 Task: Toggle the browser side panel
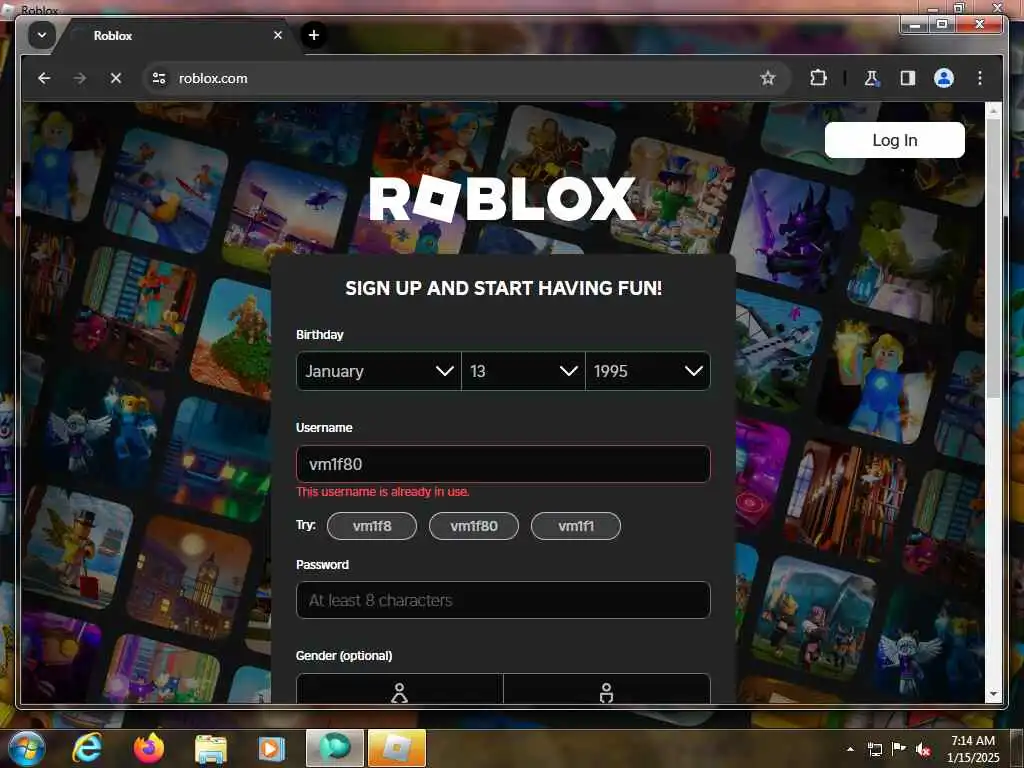click(907, 78)
